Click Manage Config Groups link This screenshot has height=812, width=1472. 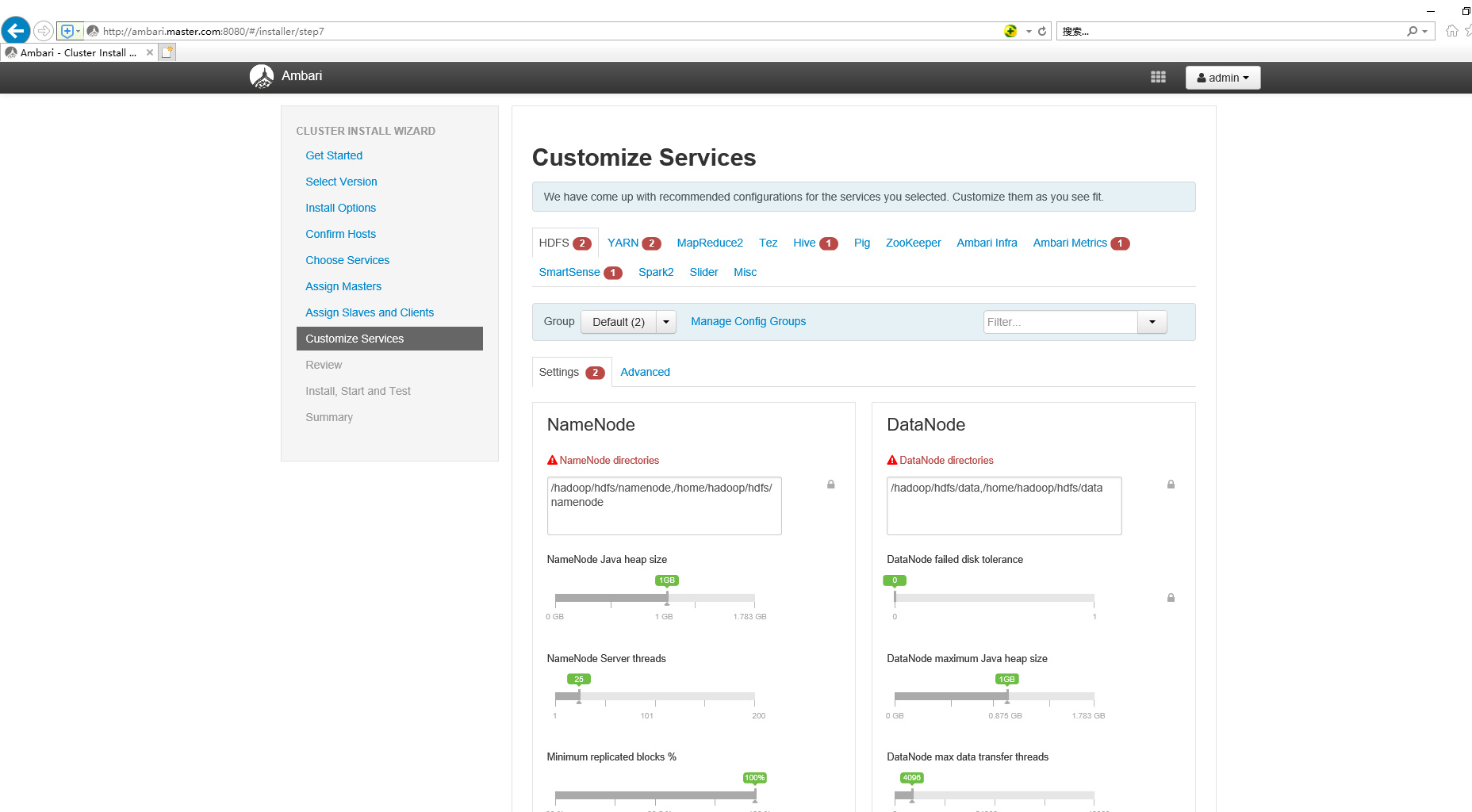point(748,321)
